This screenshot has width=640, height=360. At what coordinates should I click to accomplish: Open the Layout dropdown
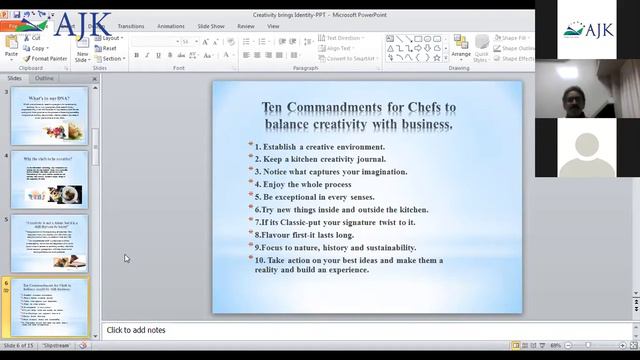pos(109,38)
